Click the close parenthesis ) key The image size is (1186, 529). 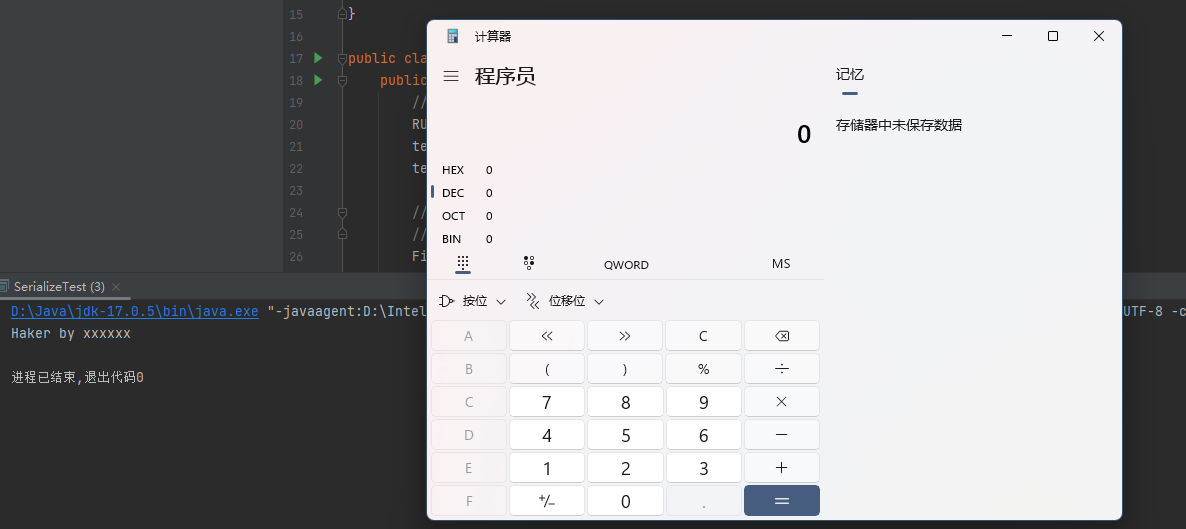click(625, 369)
